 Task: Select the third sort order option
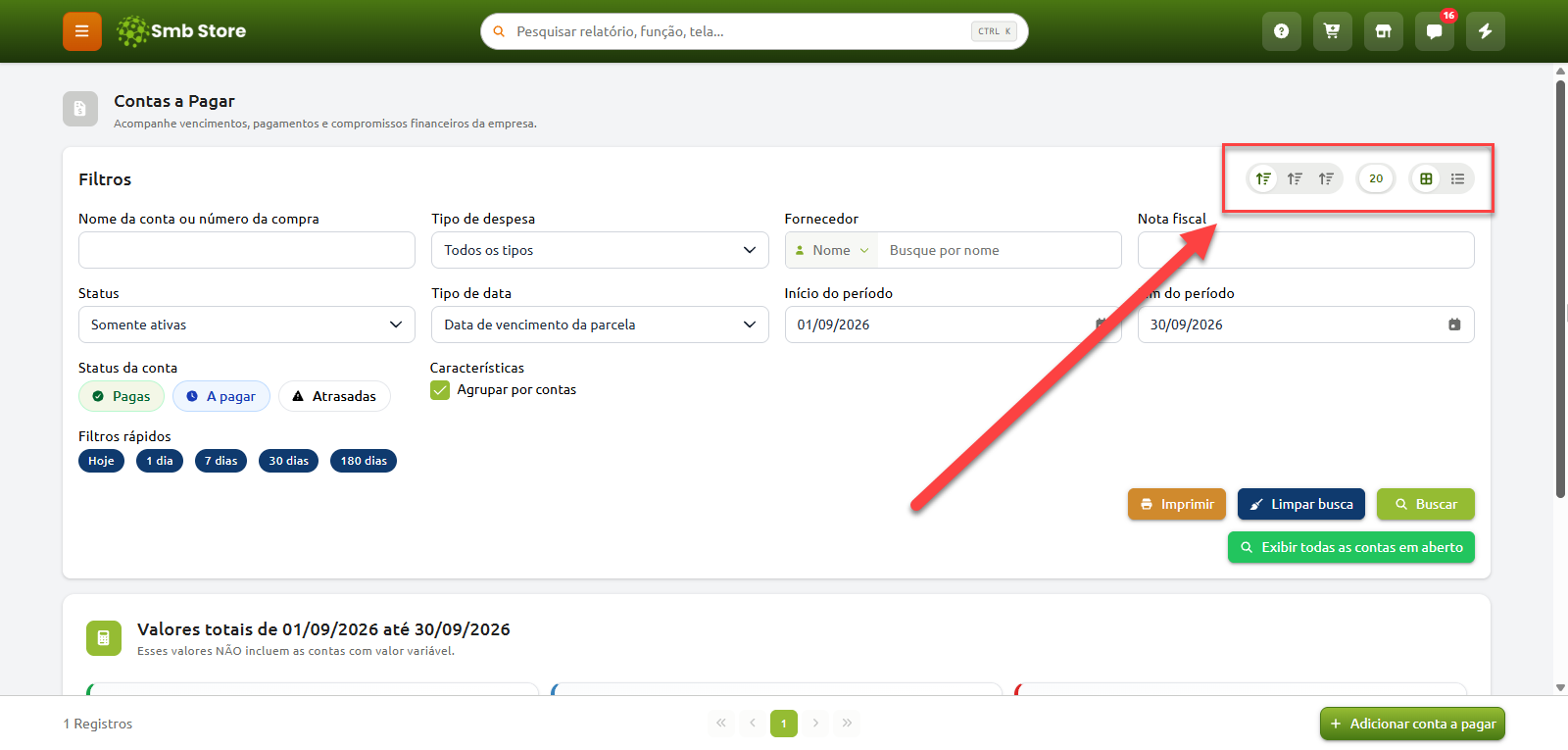1326,178
